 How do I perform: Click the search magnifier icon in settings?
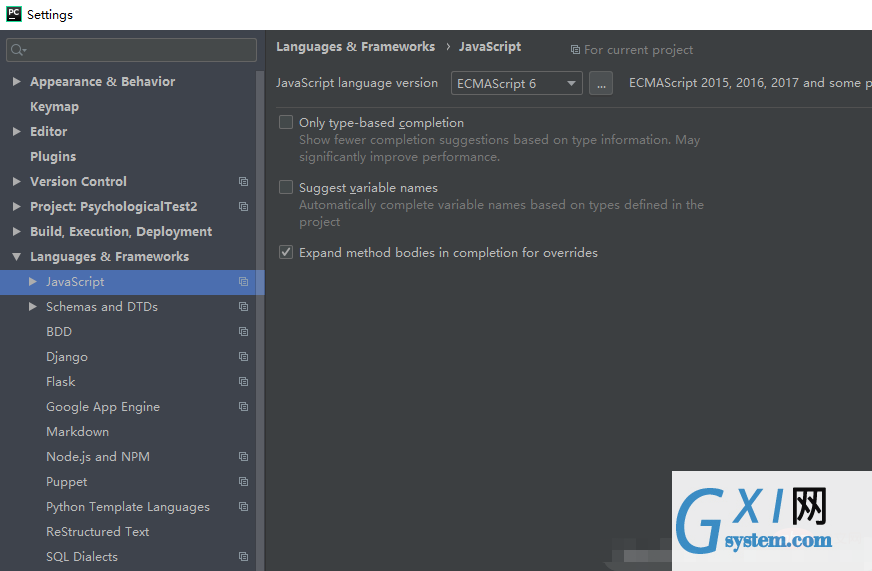pos(18,50)
